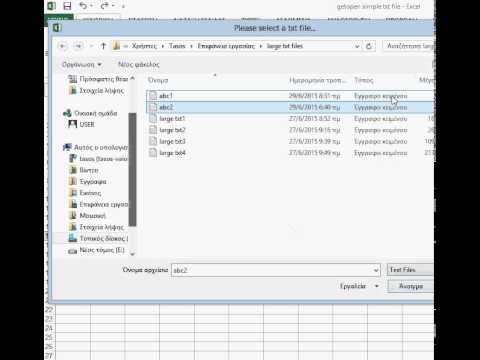
Task: Refresh the folder view
Action: [369, 46]
